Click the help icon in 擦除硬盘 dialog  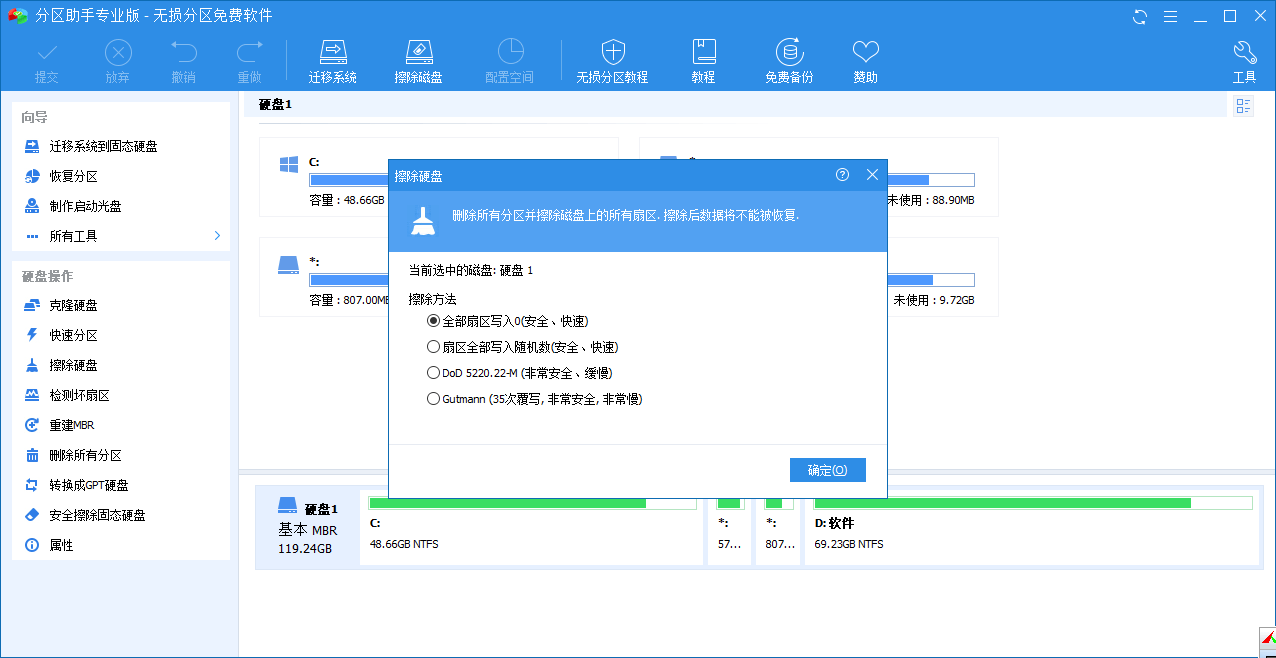842,175
